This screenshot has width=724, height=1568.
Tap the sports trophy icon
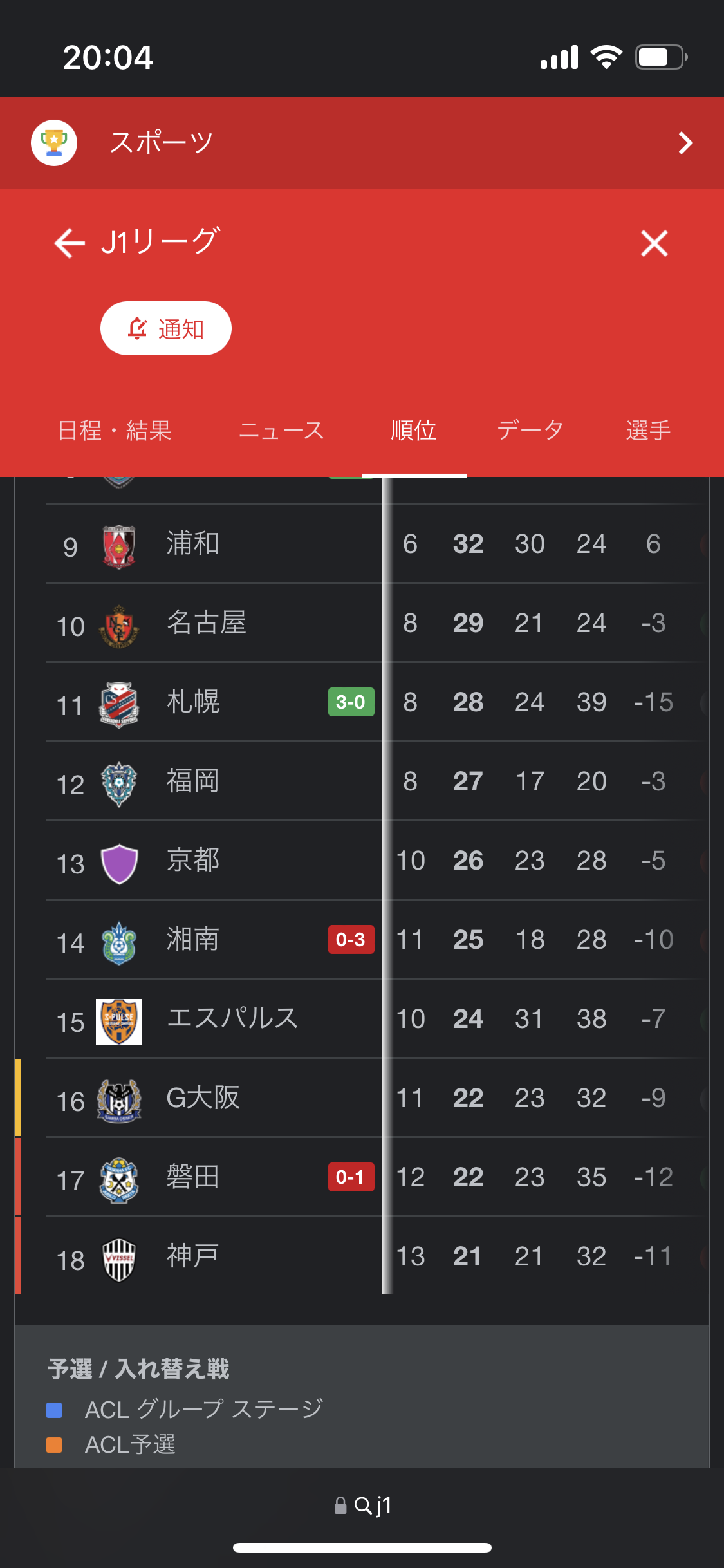[54, 143]
